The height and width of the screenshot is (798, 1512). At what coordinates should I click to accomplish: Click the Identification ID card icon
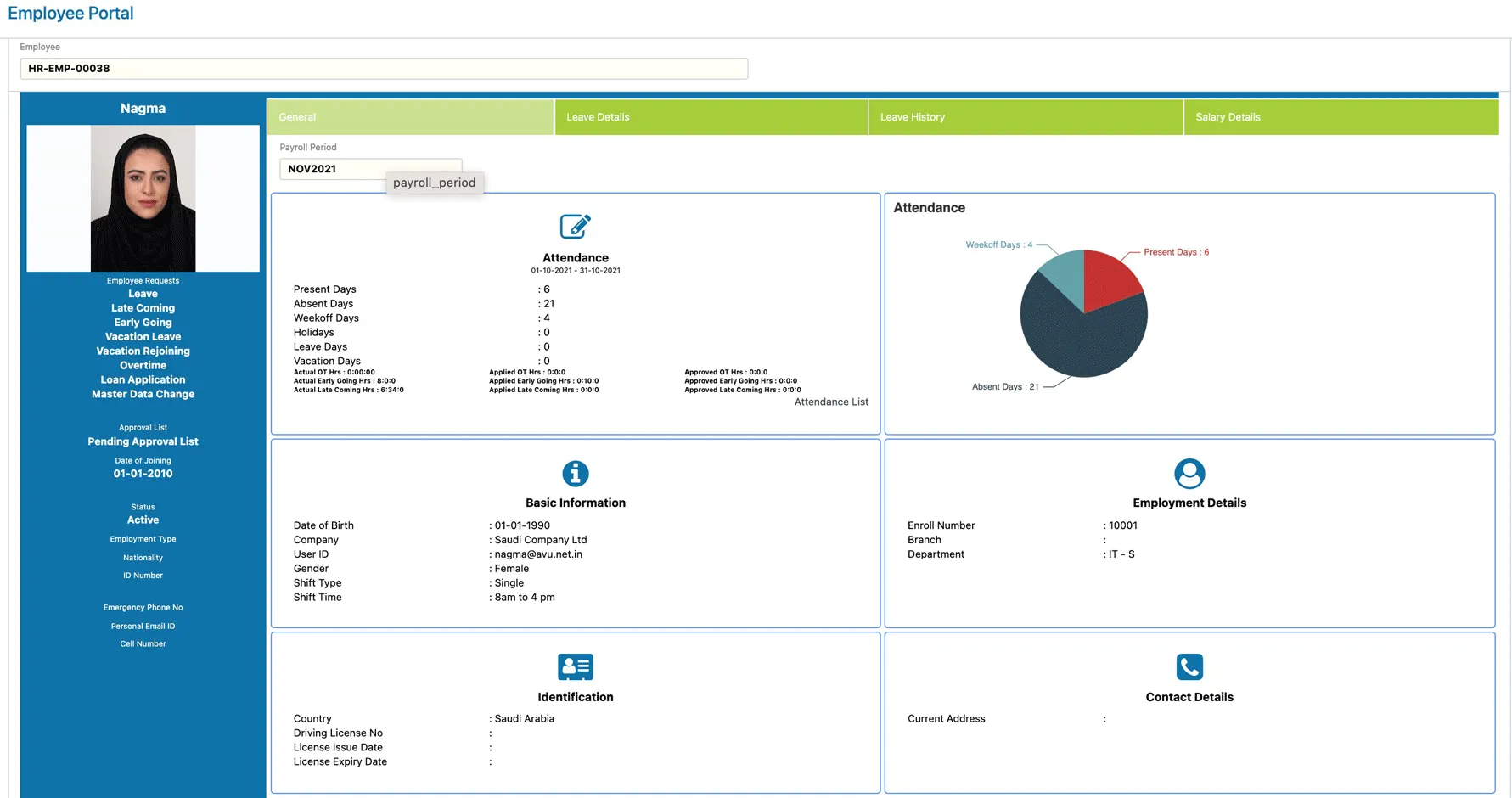575,667
